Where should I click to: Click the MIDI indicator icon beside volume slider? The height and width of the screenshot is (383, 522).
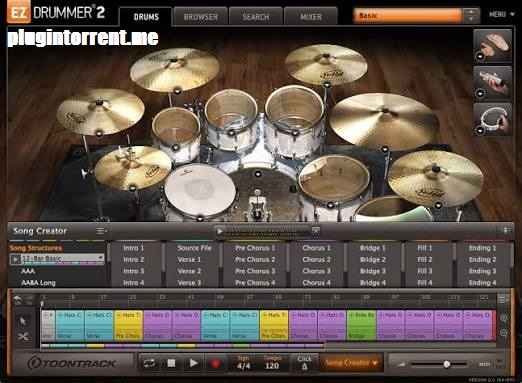coord(484,364)
